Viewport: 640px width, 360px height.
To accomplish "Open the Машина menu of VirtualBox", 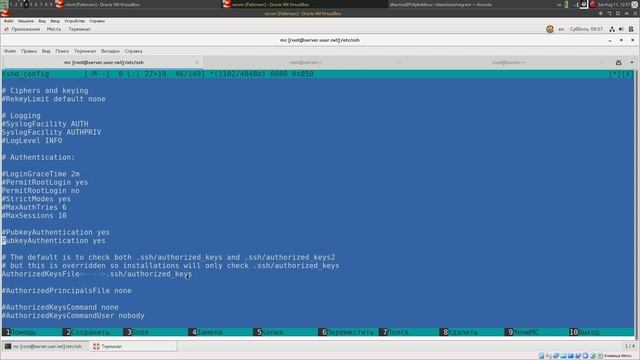I will [26, 21].
